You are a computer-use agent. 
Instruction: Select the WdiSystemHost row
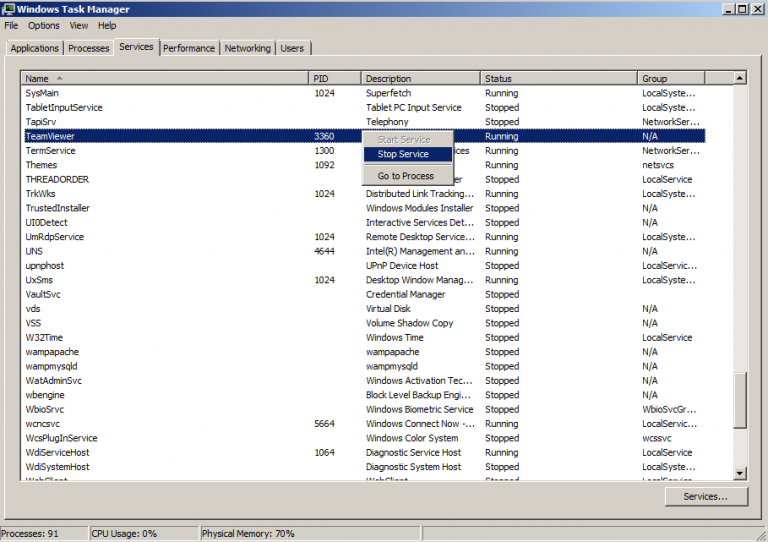pos(365,467)
